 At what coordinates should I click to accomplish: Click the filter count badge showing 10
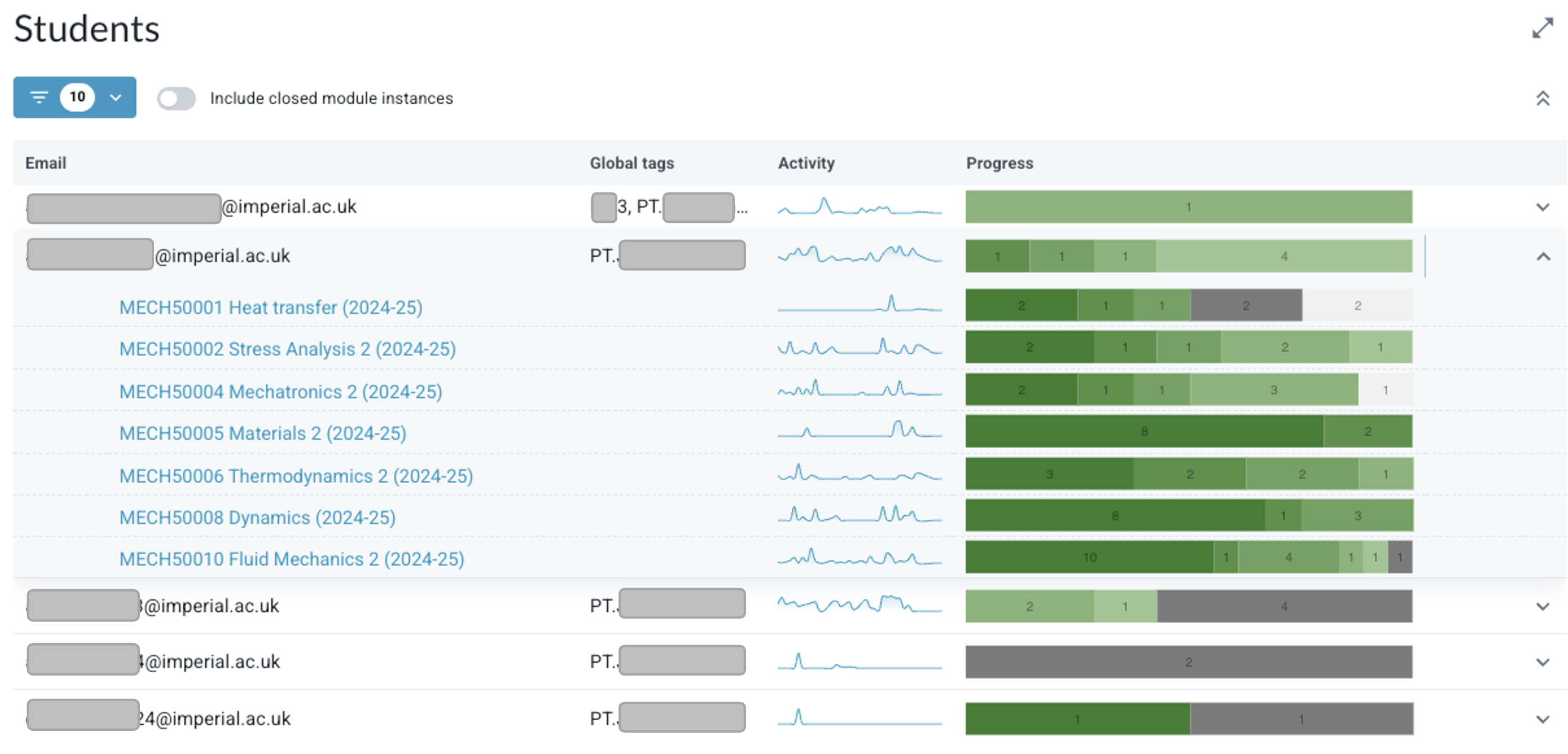(77, 96)
